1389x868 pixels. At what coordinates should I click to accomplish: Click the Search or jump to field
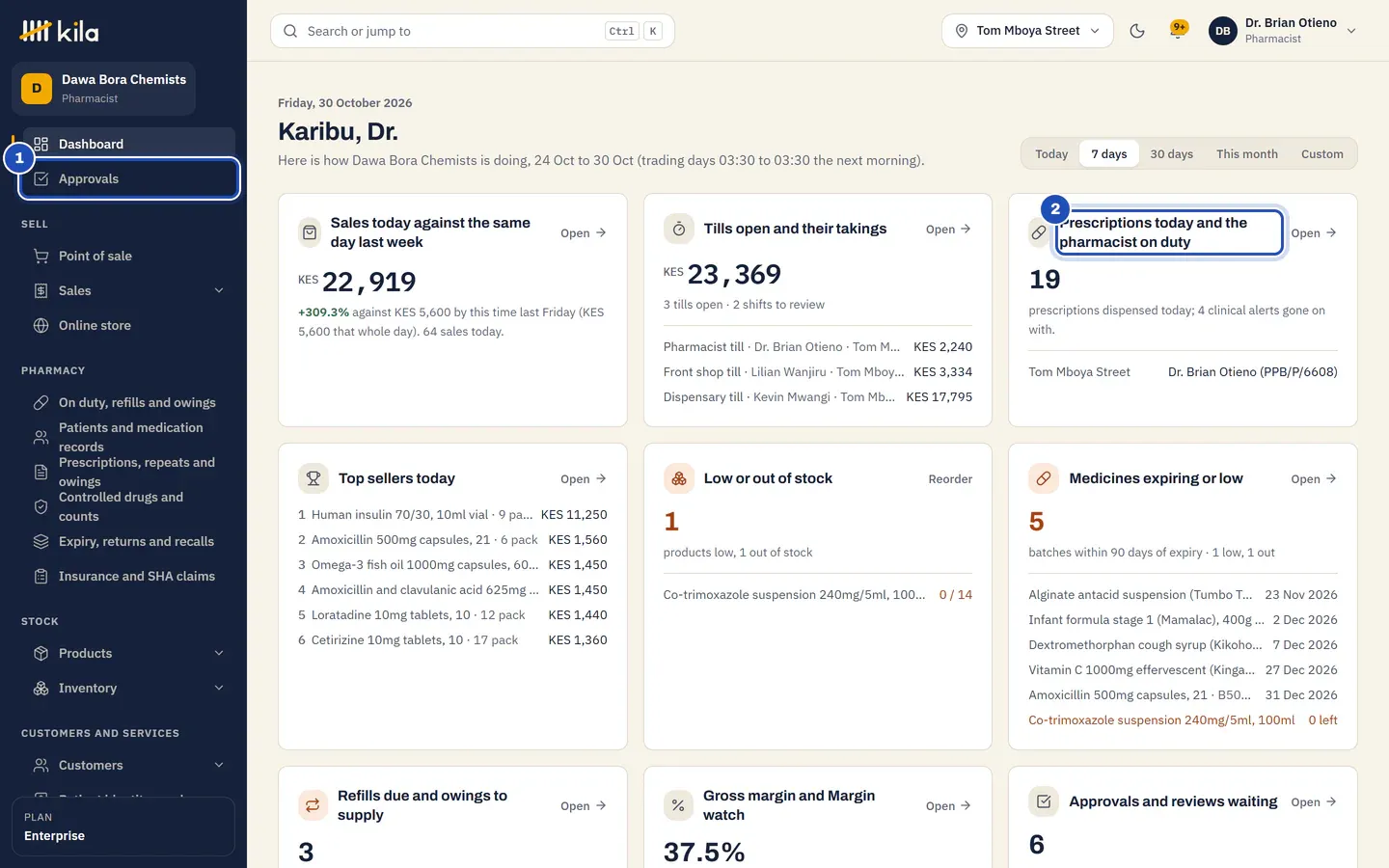473,31
